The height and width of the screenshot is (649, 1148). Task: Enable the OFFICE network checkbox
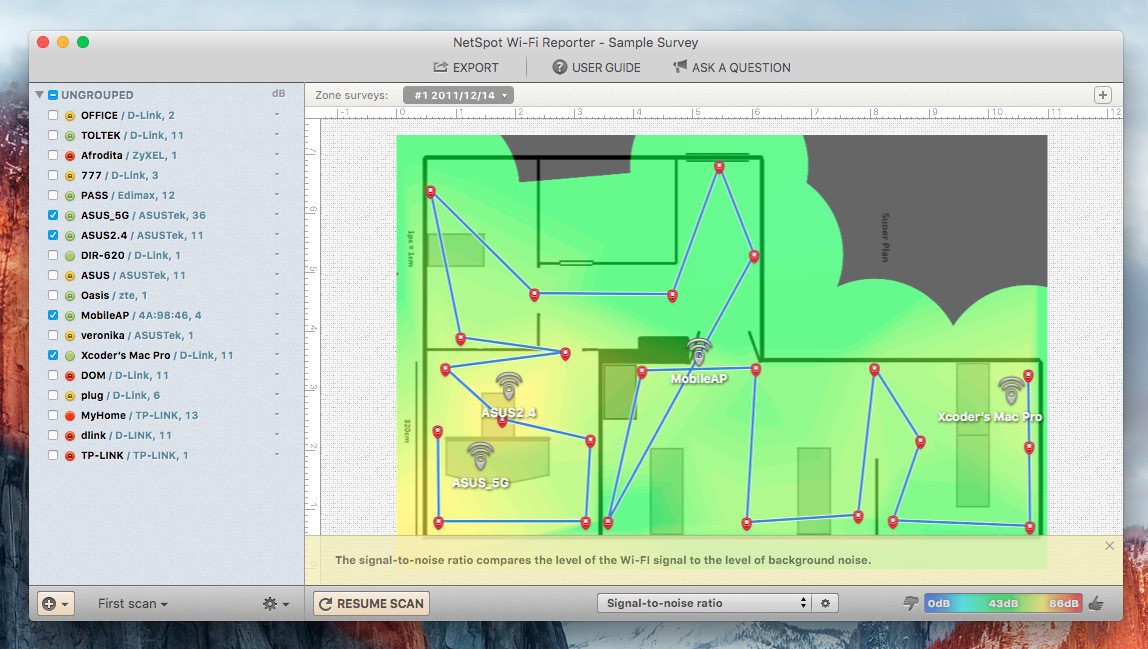(53, 115)
